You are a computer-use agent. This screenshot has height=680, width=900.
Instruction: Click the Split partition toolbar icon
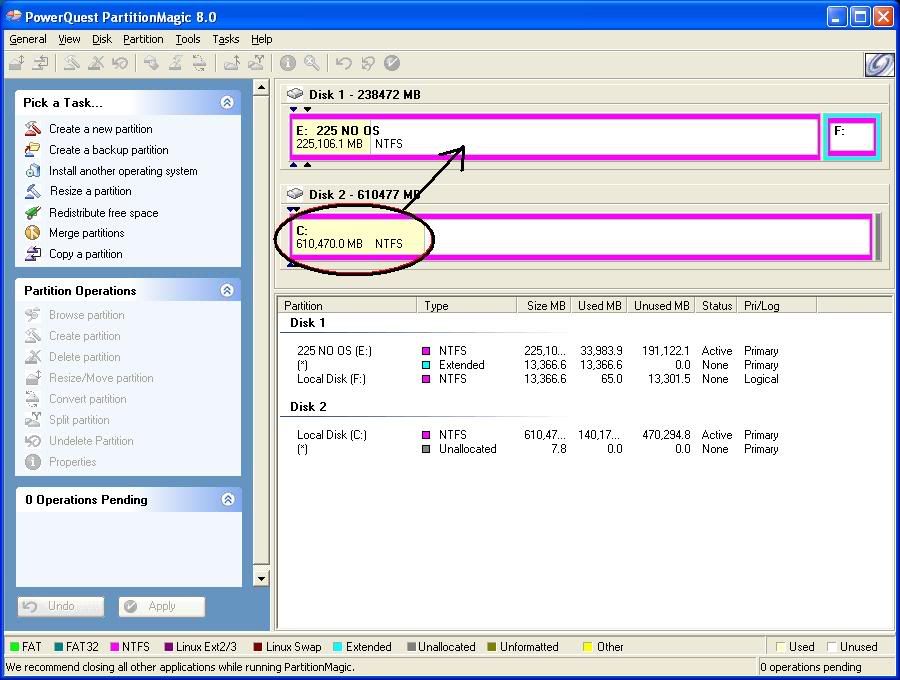[256, 63]
